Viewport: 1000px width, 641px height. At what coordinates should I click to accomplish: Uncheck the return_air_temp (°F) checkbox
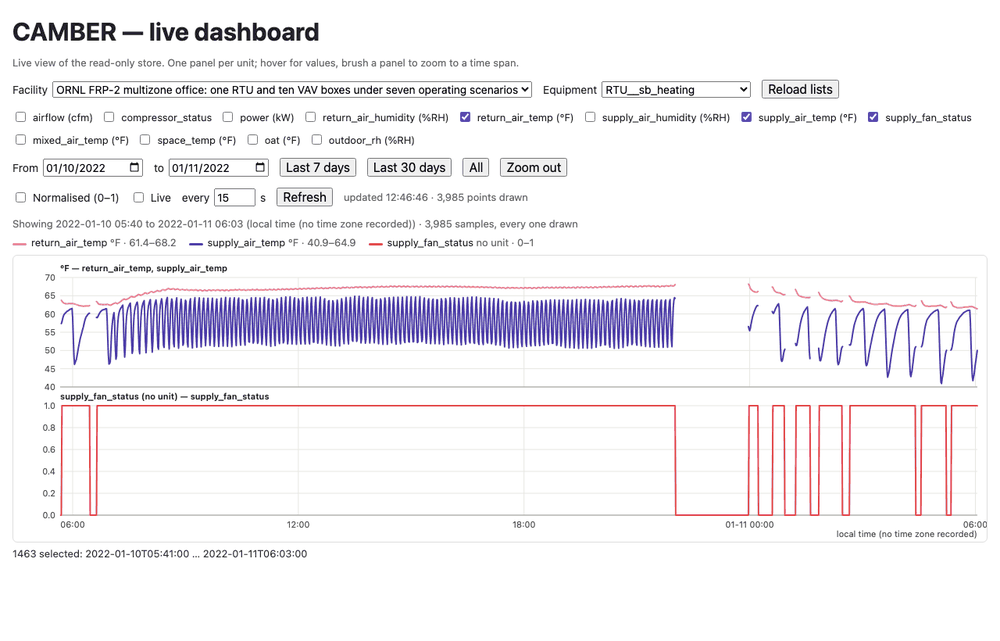pyautogui.click(x=465, y=117)
